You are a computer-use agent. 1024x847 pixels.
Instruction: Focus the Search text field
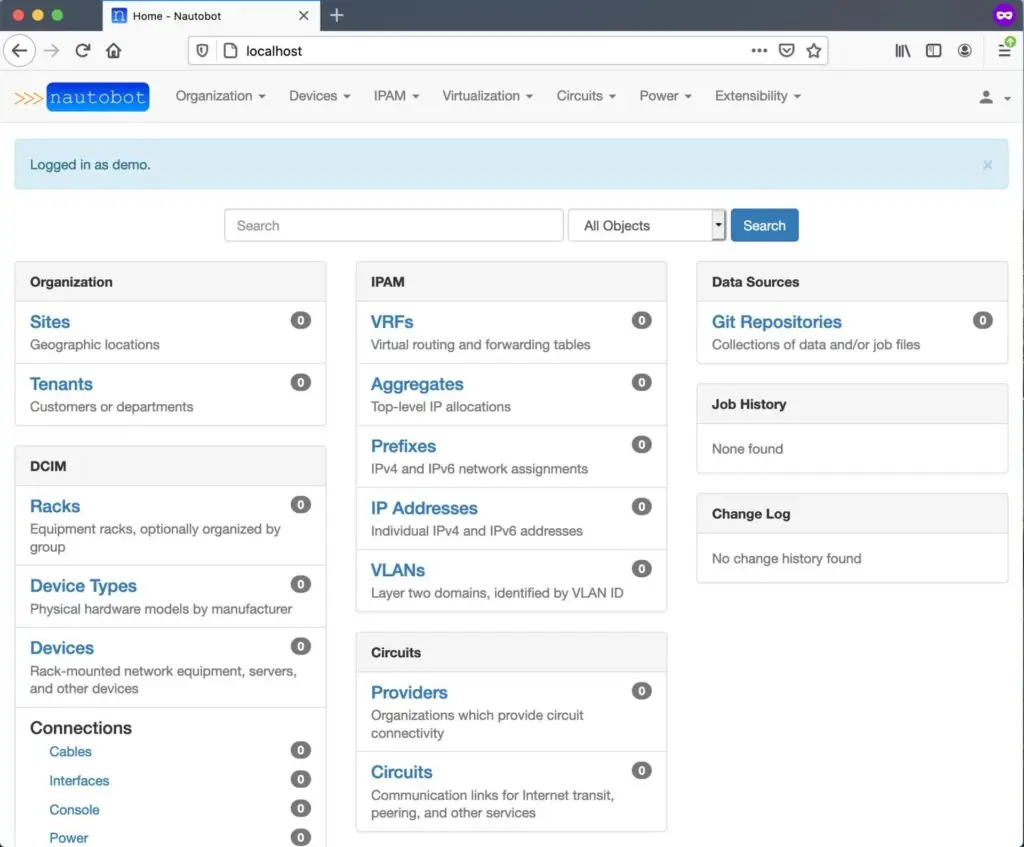[394, 225]
